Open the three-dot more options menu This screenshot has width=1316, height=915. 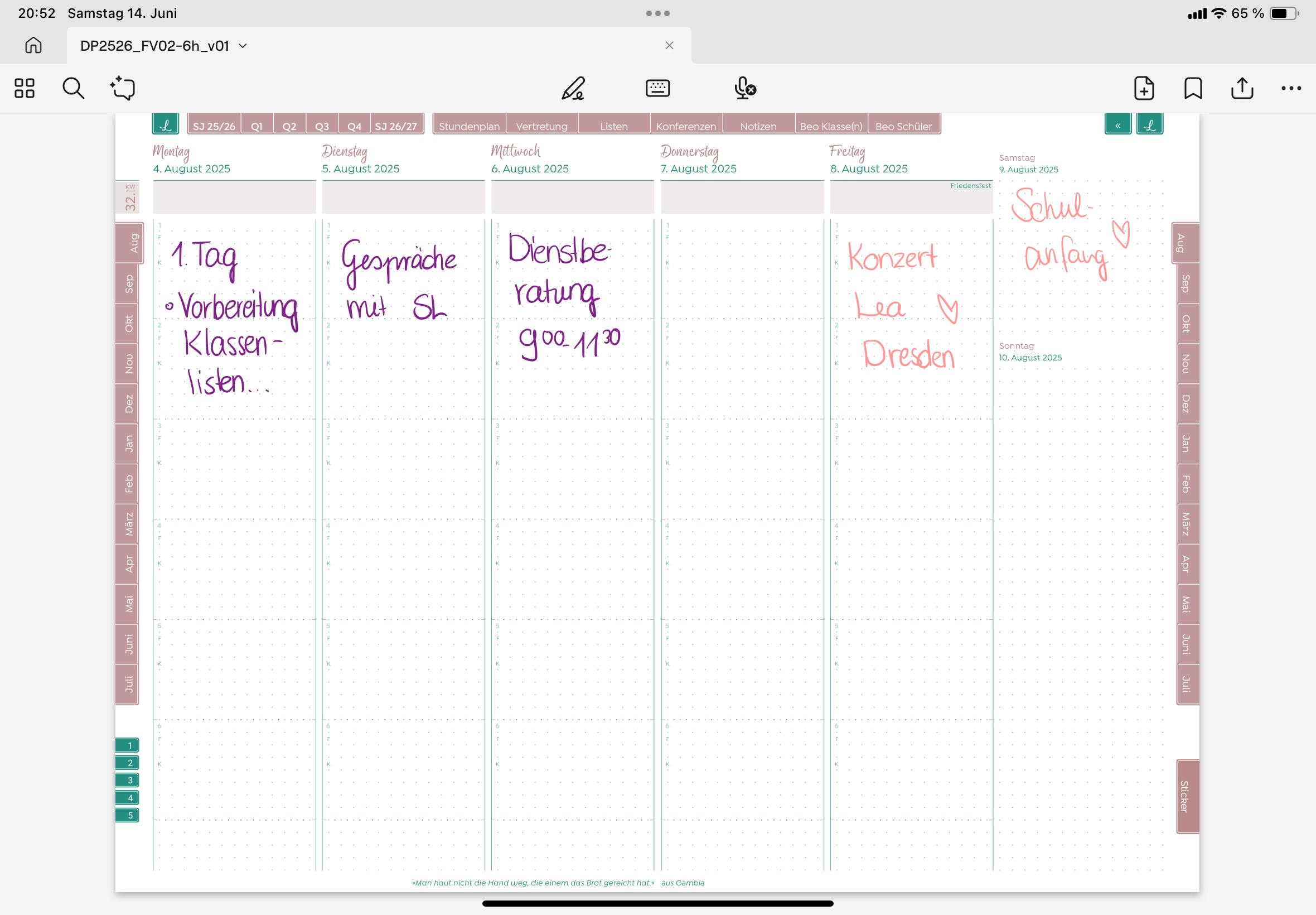tap(1291, 88)
